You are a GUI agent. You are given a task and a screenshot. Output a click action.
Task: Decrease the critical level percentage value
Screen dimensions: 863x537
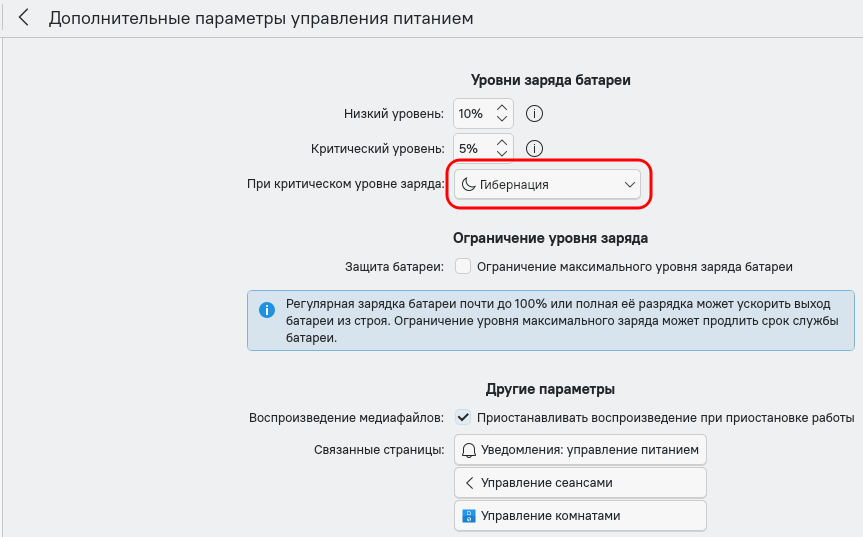(x=502, y=154)
